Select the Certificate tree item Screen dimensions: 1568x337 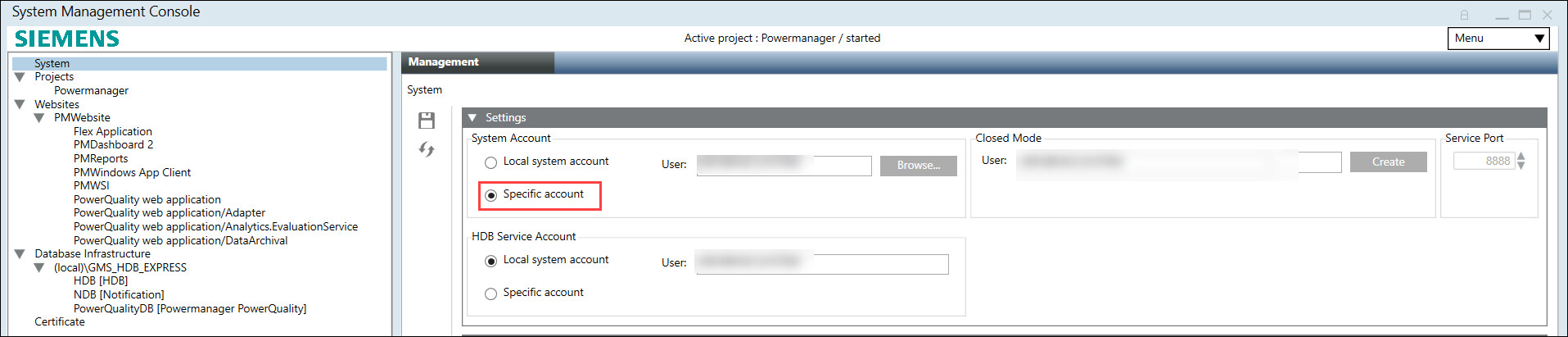pos(60,322)
